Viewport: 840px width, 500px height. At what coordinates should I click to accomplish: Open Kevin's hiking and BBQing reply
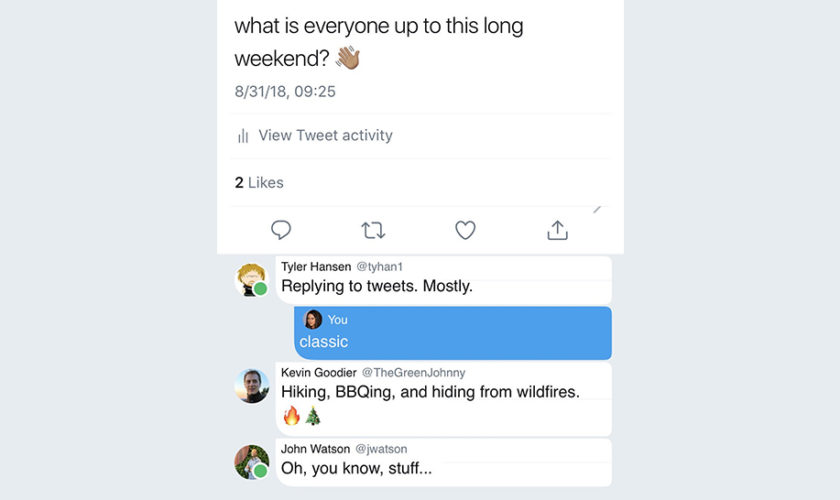pos(430,392)
